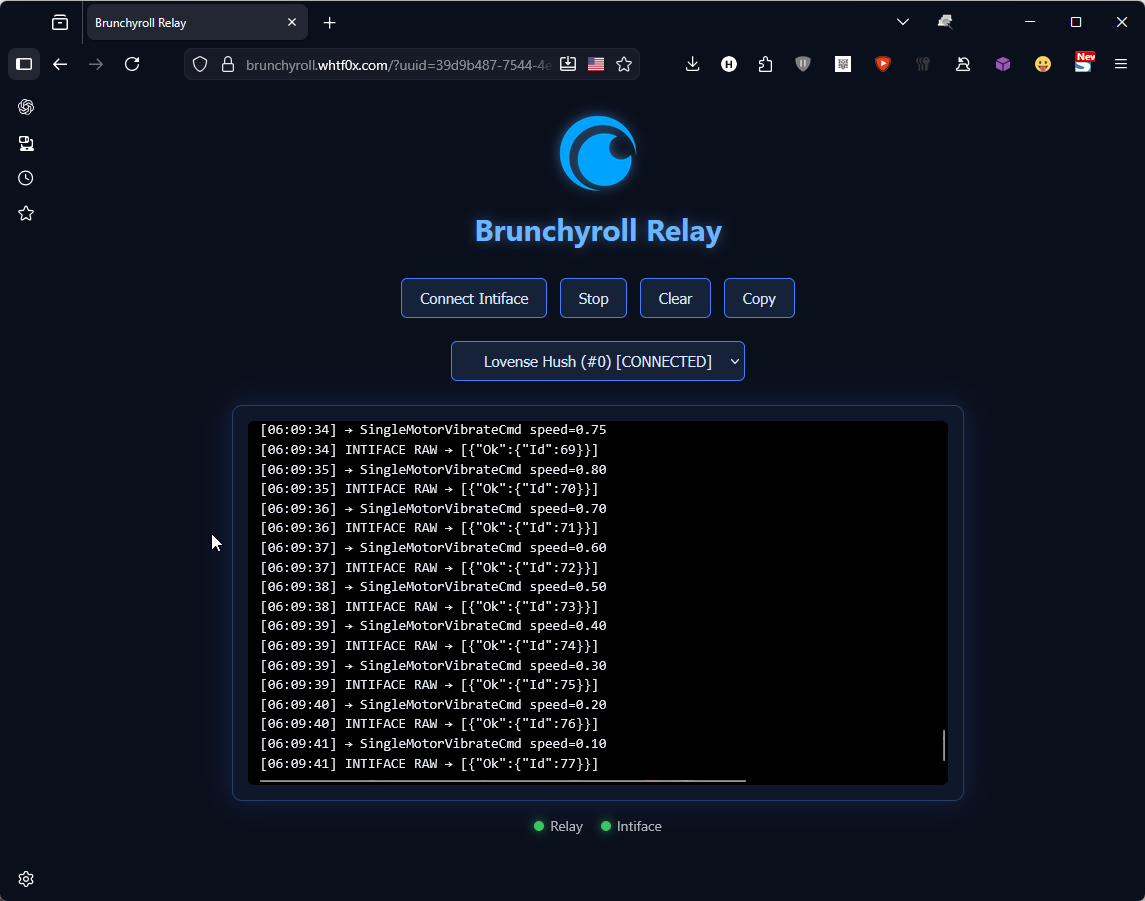Toggle the browser sidebar panel button

pos(25,64)
